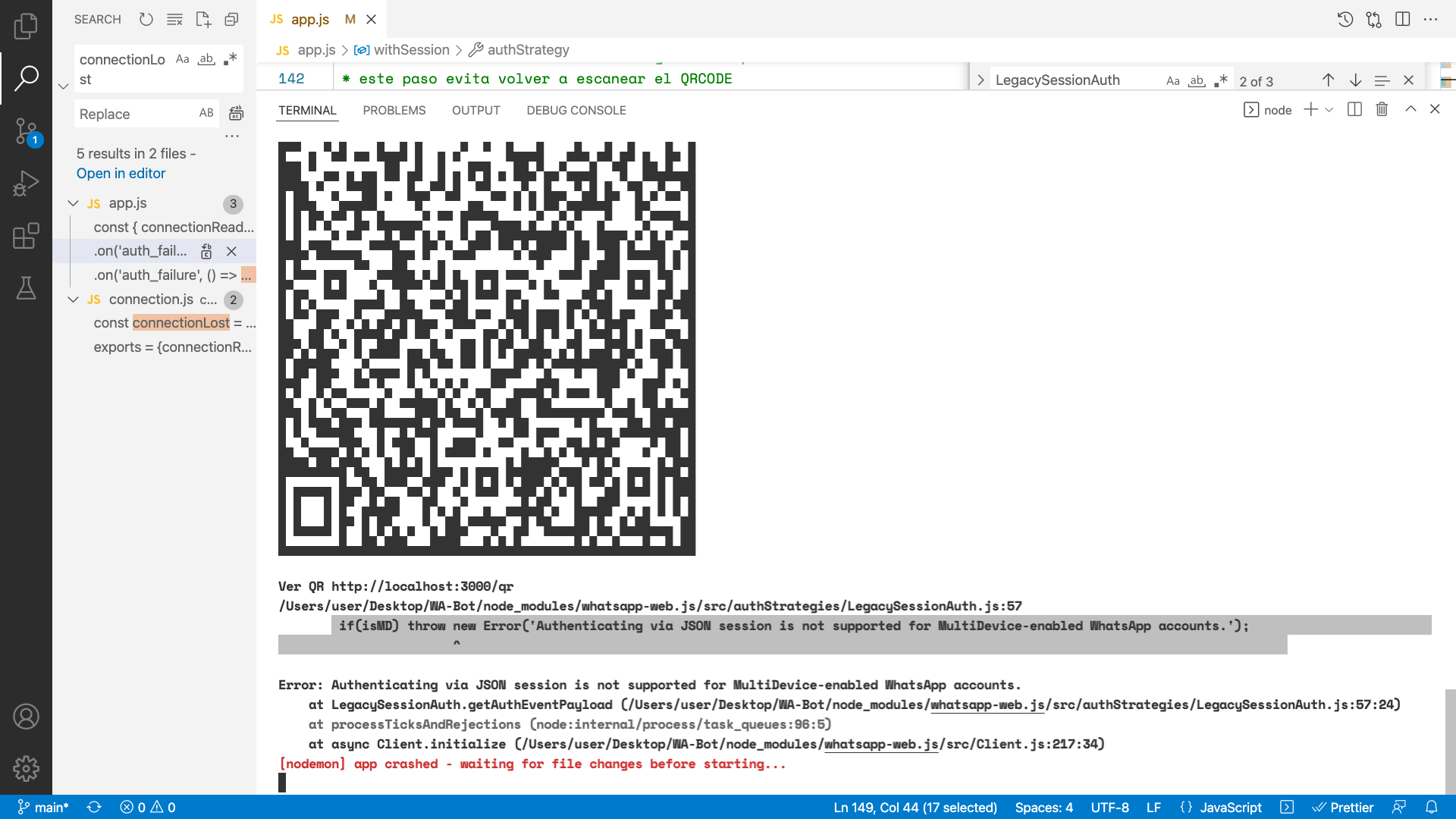This screenshot has height=819, width=1456.
Task: Replace this .on('auth_fail... match
Action: click(206, 251)
